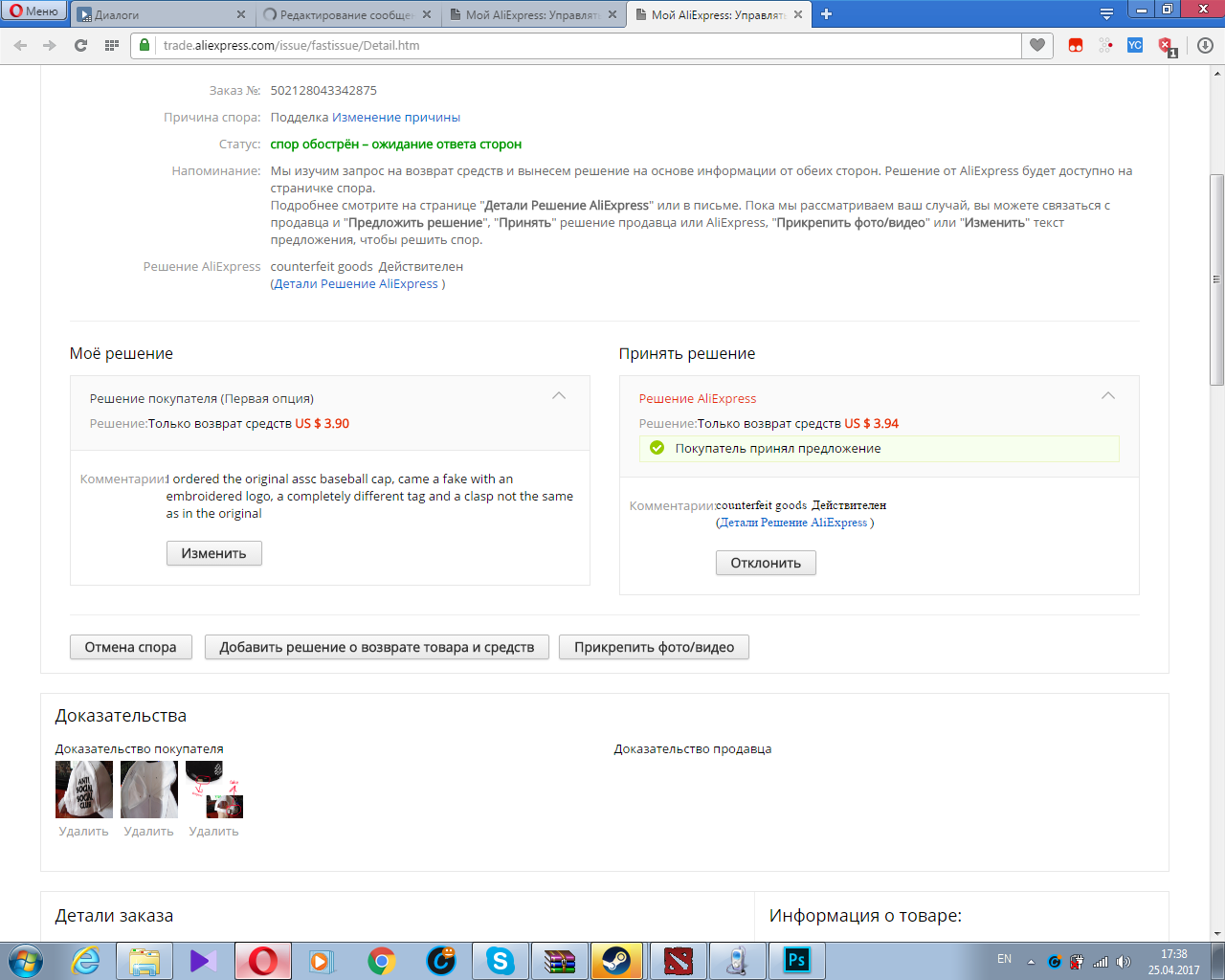Reload the current page

pyautogui.click(x=80, y=45)
